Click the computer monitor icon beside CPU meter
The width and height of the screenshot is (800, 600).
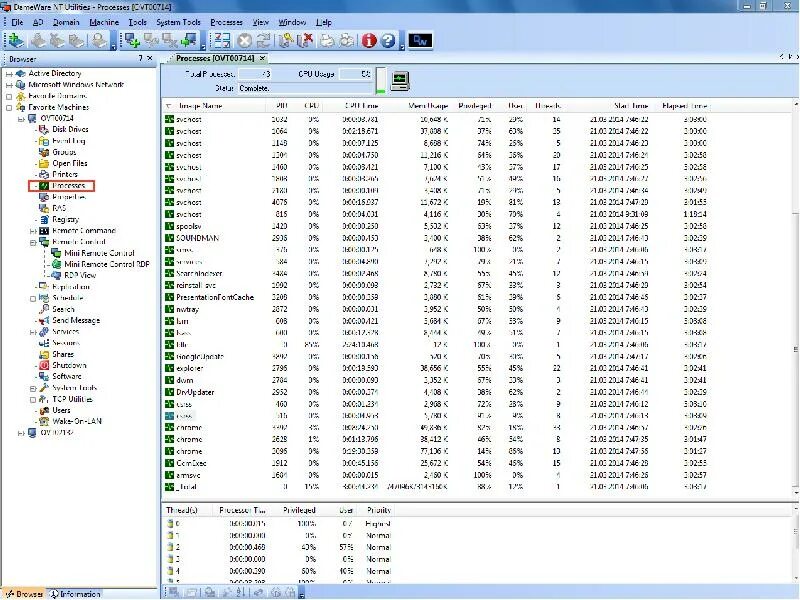[x=400, y=81]
